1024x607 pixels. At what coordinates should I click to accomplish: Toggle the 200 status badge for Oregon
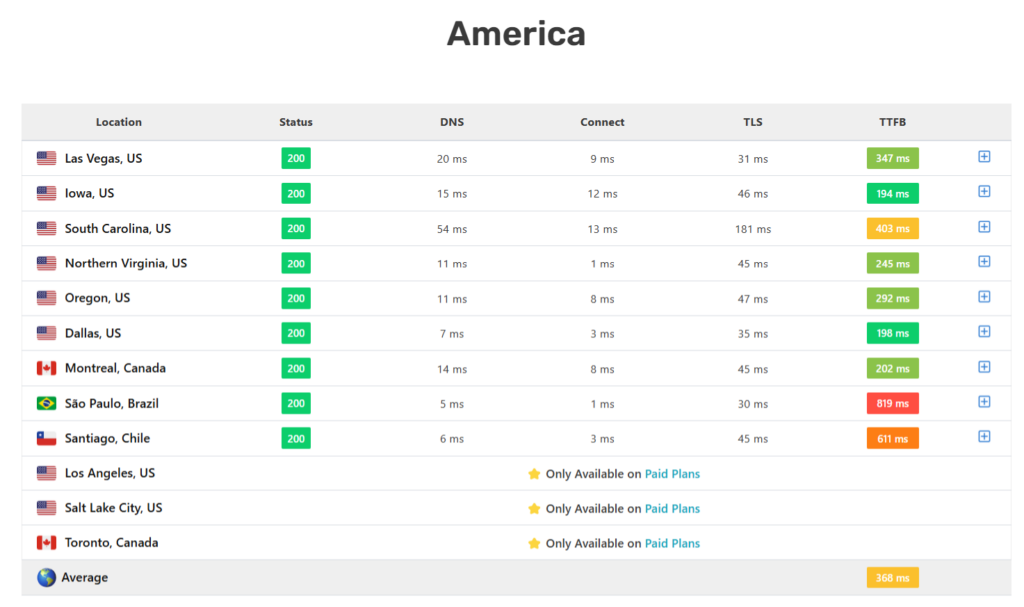point(295,298)
